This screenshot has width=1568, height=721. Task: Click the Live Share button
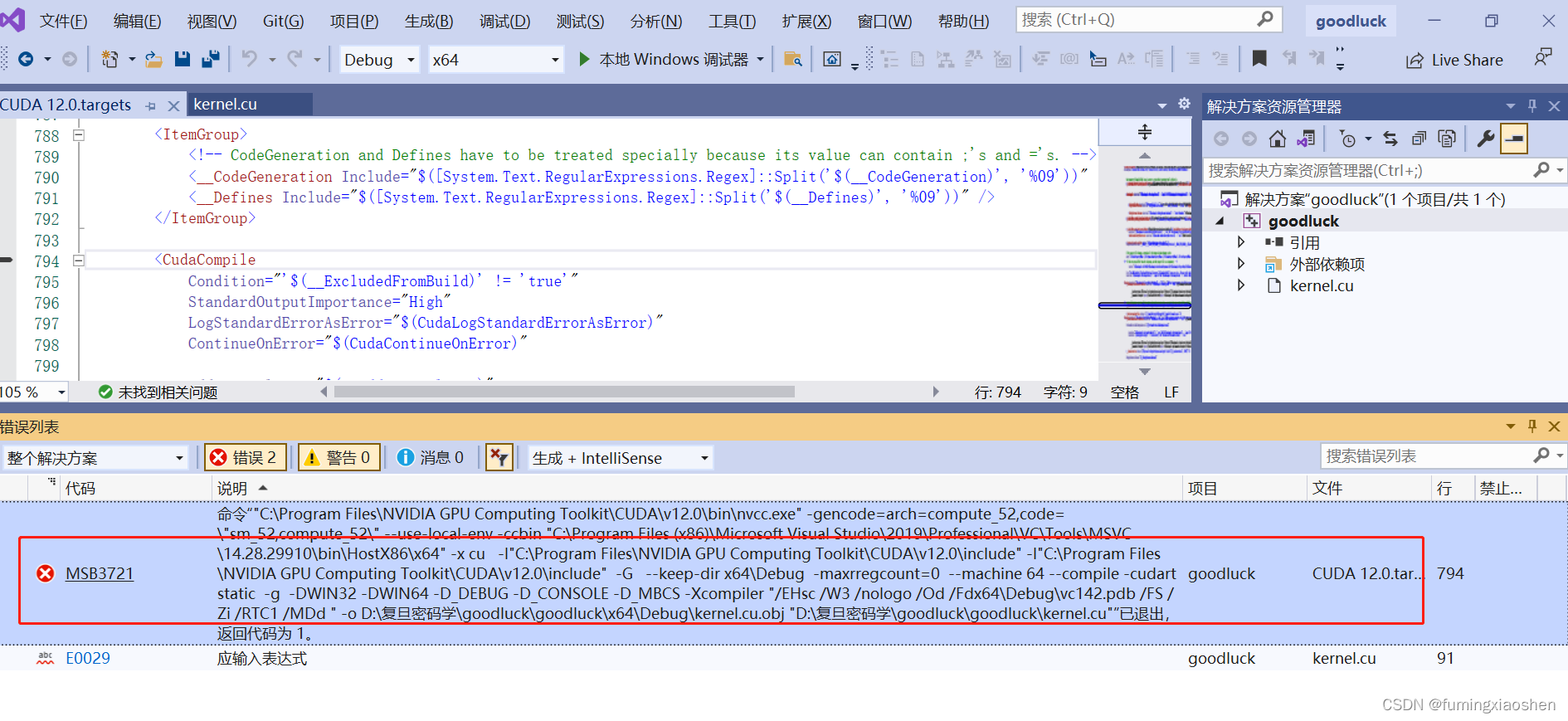click(1454, 60)
